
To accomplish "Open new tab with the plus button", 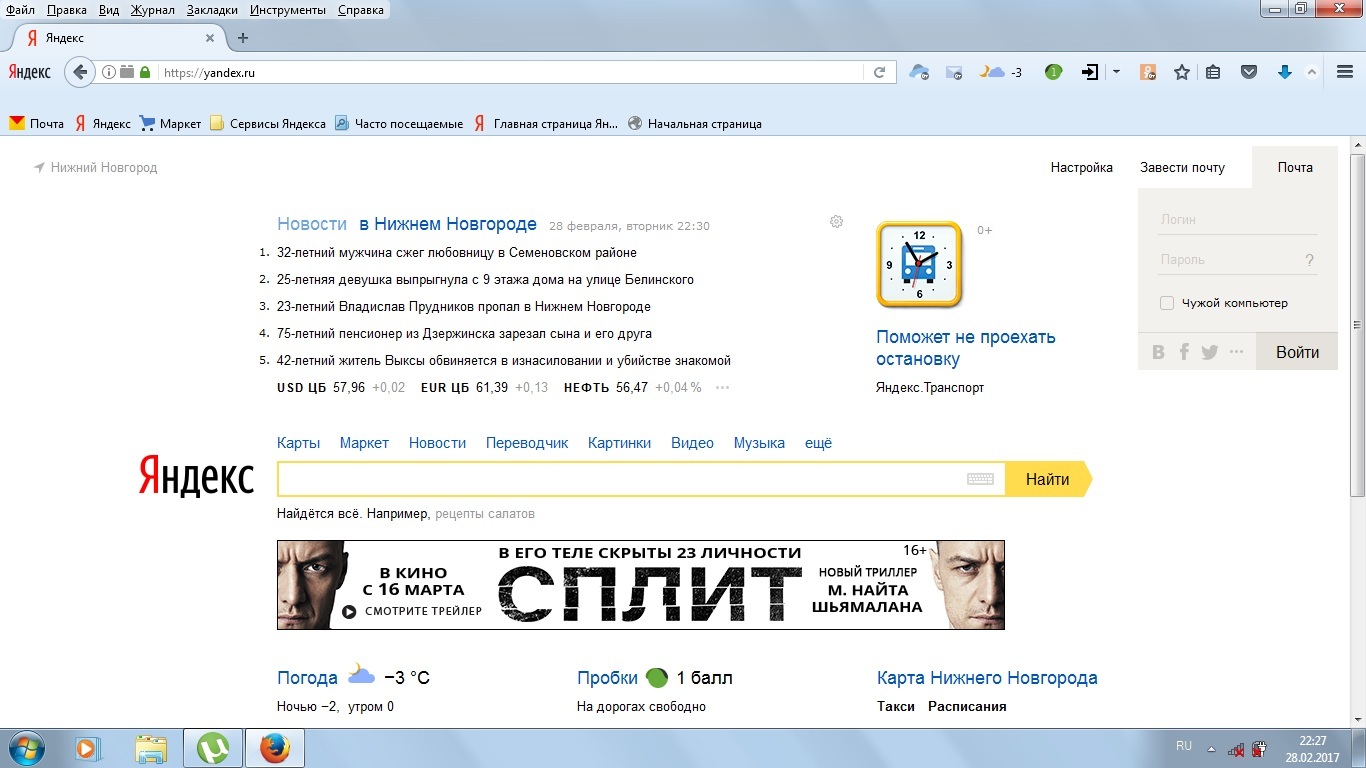I will 242,38.
